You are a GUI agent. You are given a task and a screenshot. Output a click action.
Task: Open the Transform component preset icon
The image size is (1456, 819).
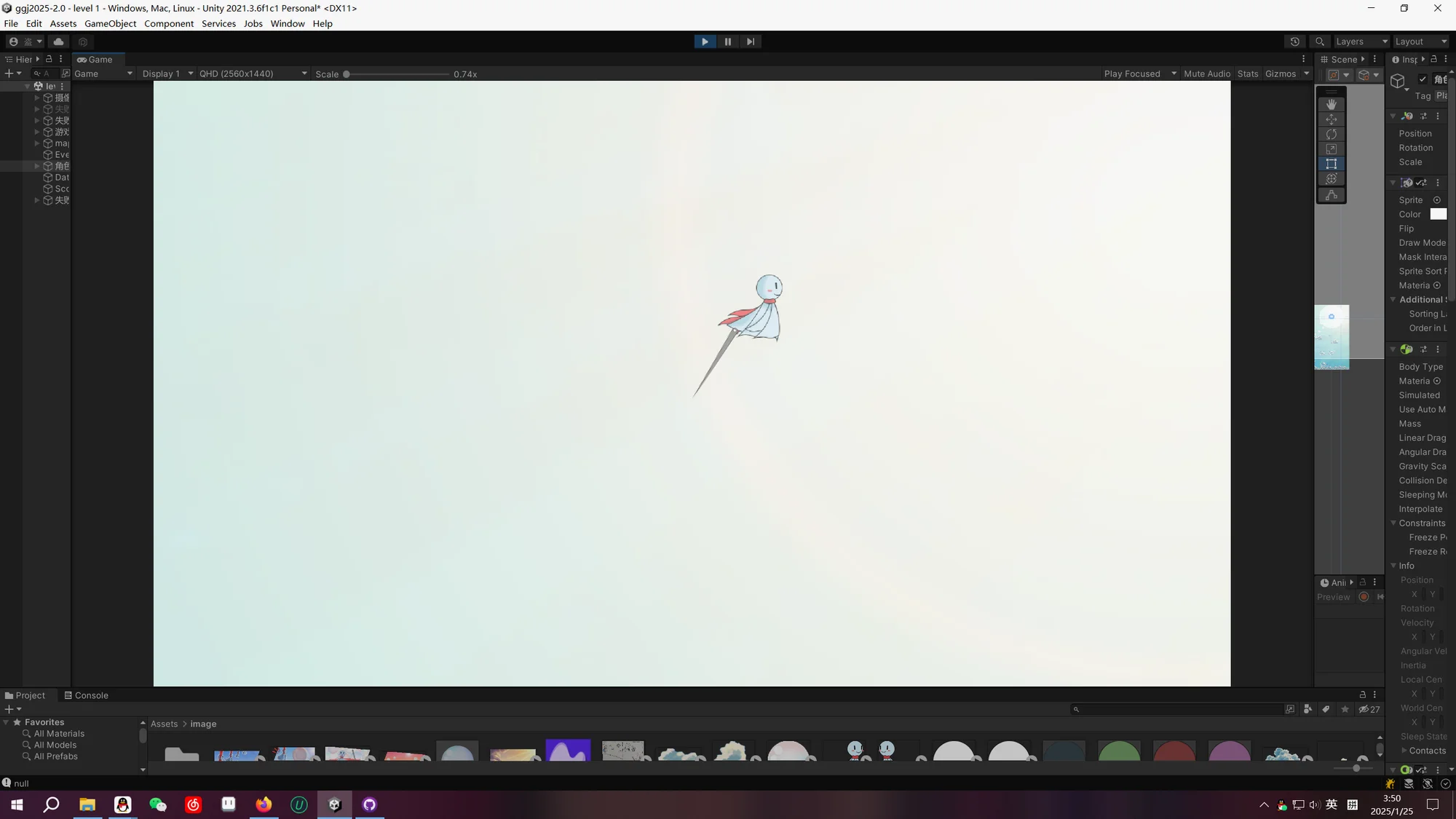tap(1423, 116)
